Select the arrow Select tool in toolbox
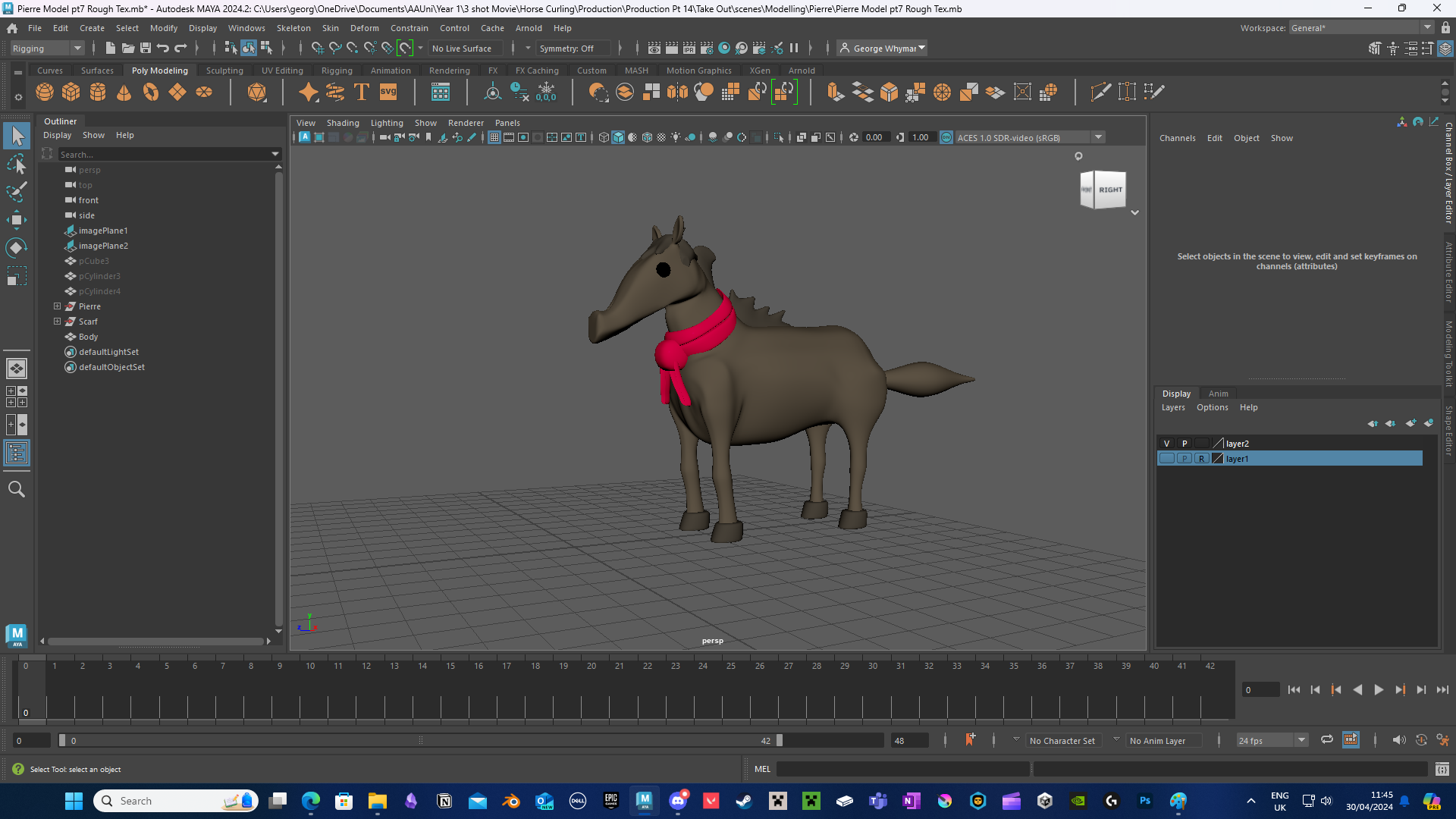 [17, 136]
